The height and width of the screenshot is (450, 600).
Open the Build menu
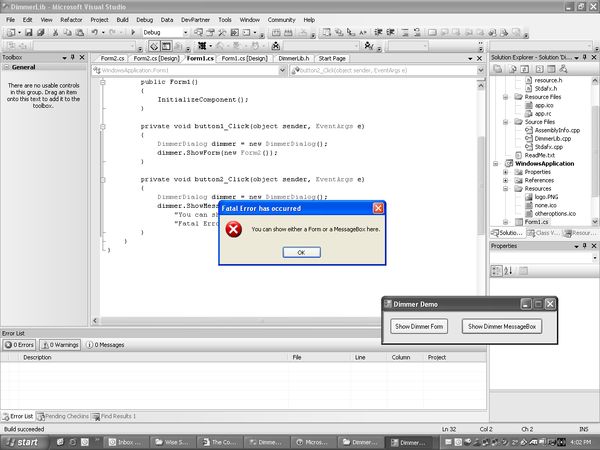pyautogui.click(x=122, y=20)
